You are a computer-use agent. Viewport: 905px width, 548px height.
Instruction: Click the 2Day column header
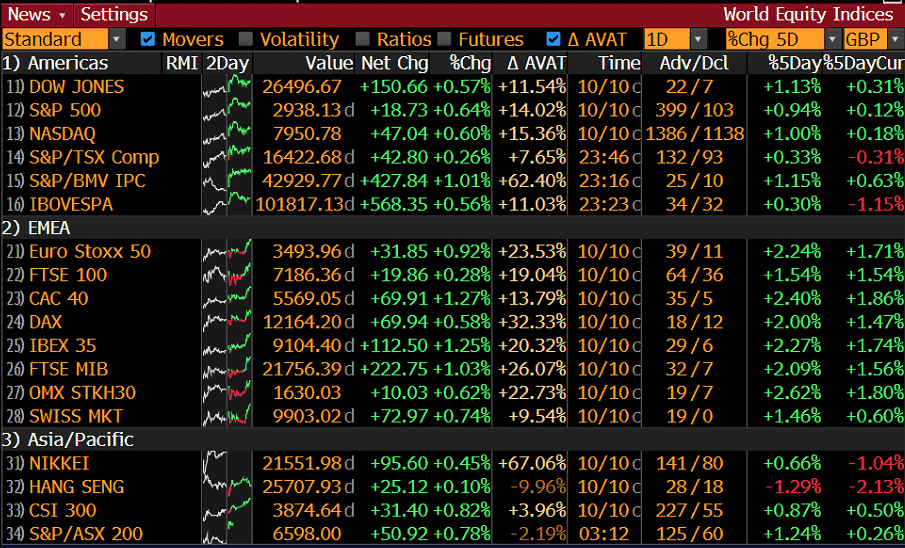[x=227, y=63]
